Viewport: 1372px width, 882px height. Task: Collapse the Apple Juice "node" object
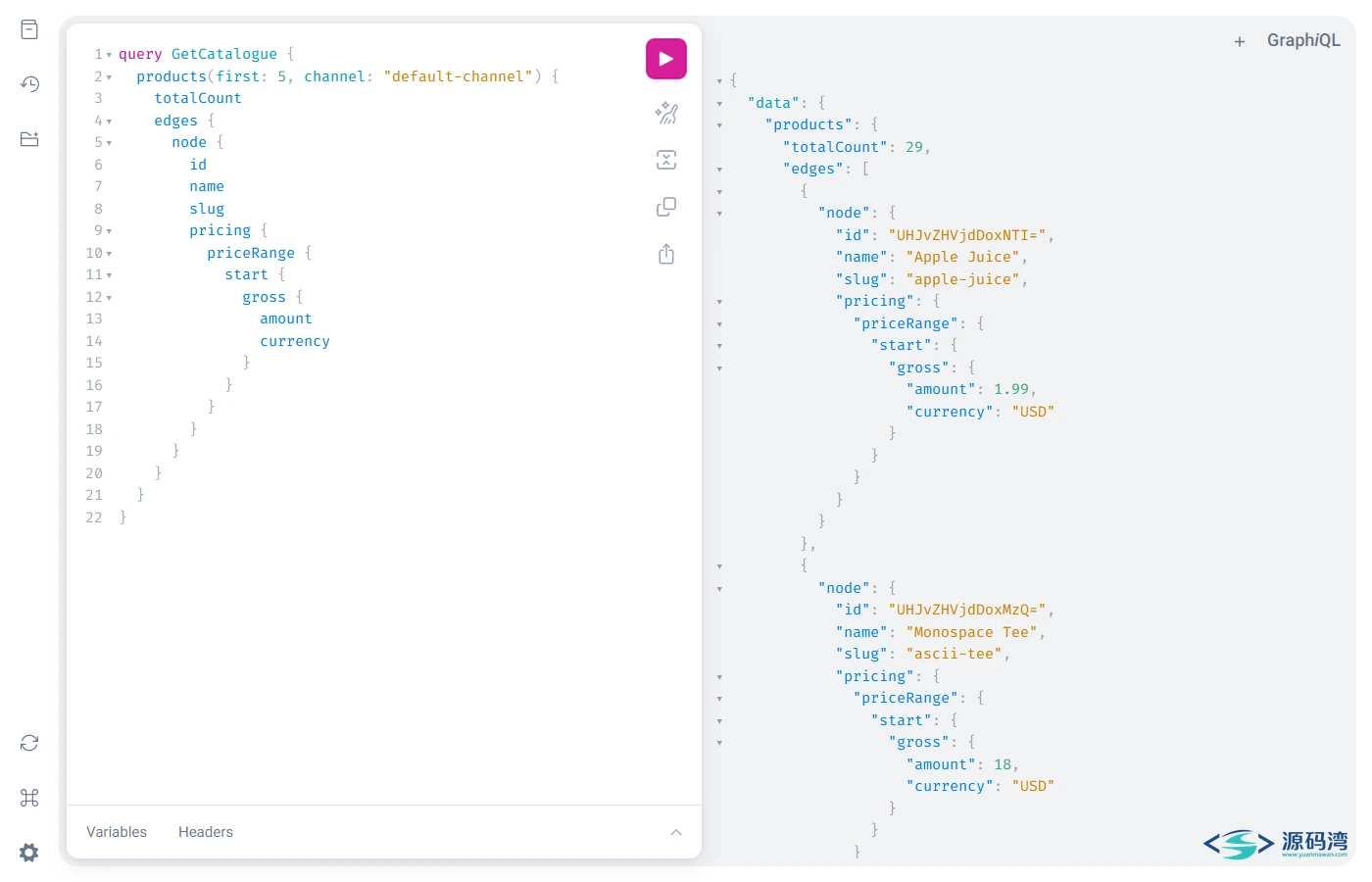click(x=719, y=214)
